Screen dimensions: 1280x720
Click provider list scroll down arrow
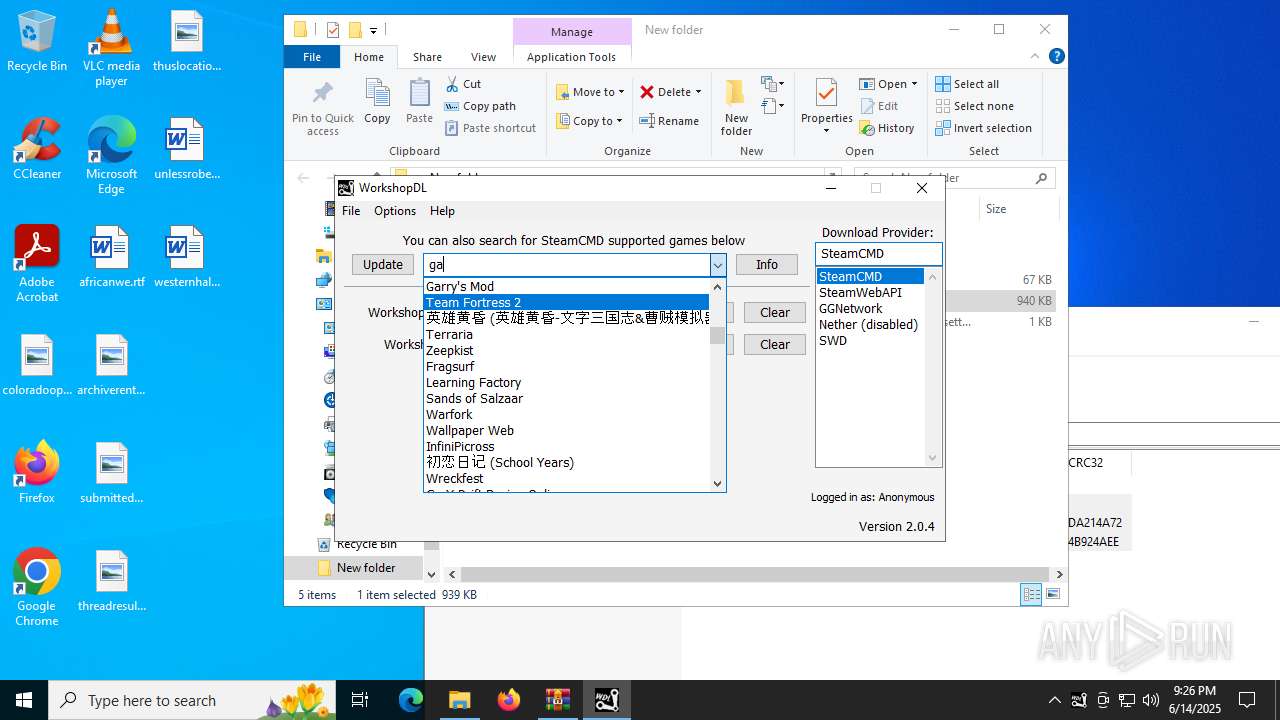click(933, 458)
